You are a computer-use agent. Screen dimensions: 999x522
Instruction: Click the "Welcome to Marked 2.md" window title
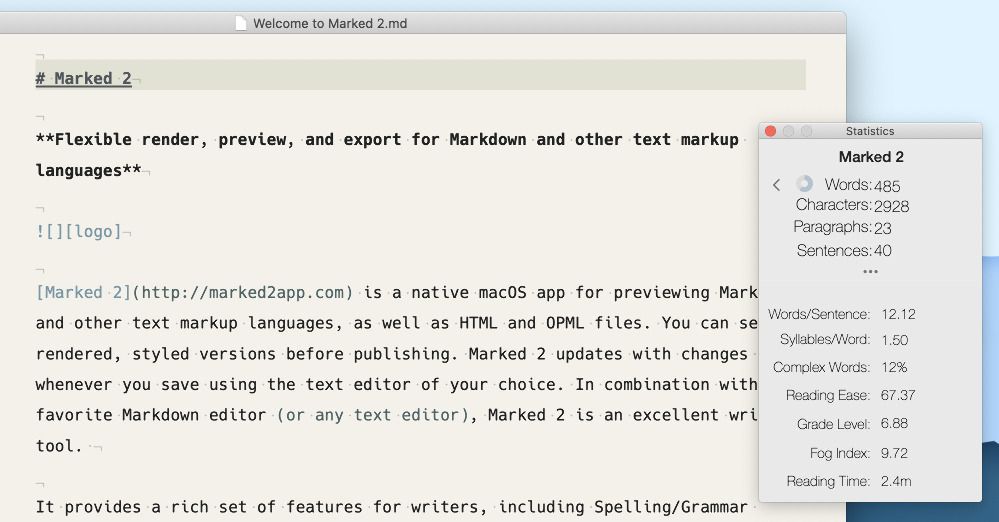(330, 24)
